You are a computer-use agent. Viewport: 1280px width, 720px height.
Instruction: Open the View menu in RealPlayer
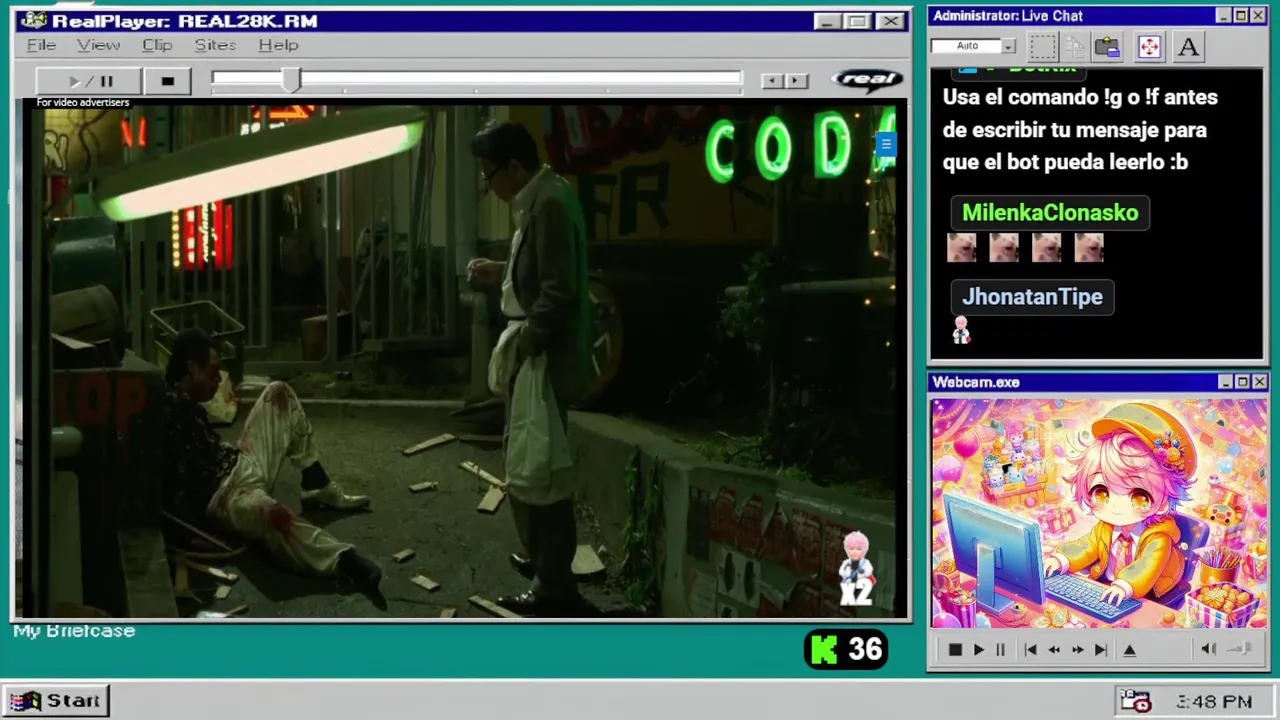tap(99, 45)
